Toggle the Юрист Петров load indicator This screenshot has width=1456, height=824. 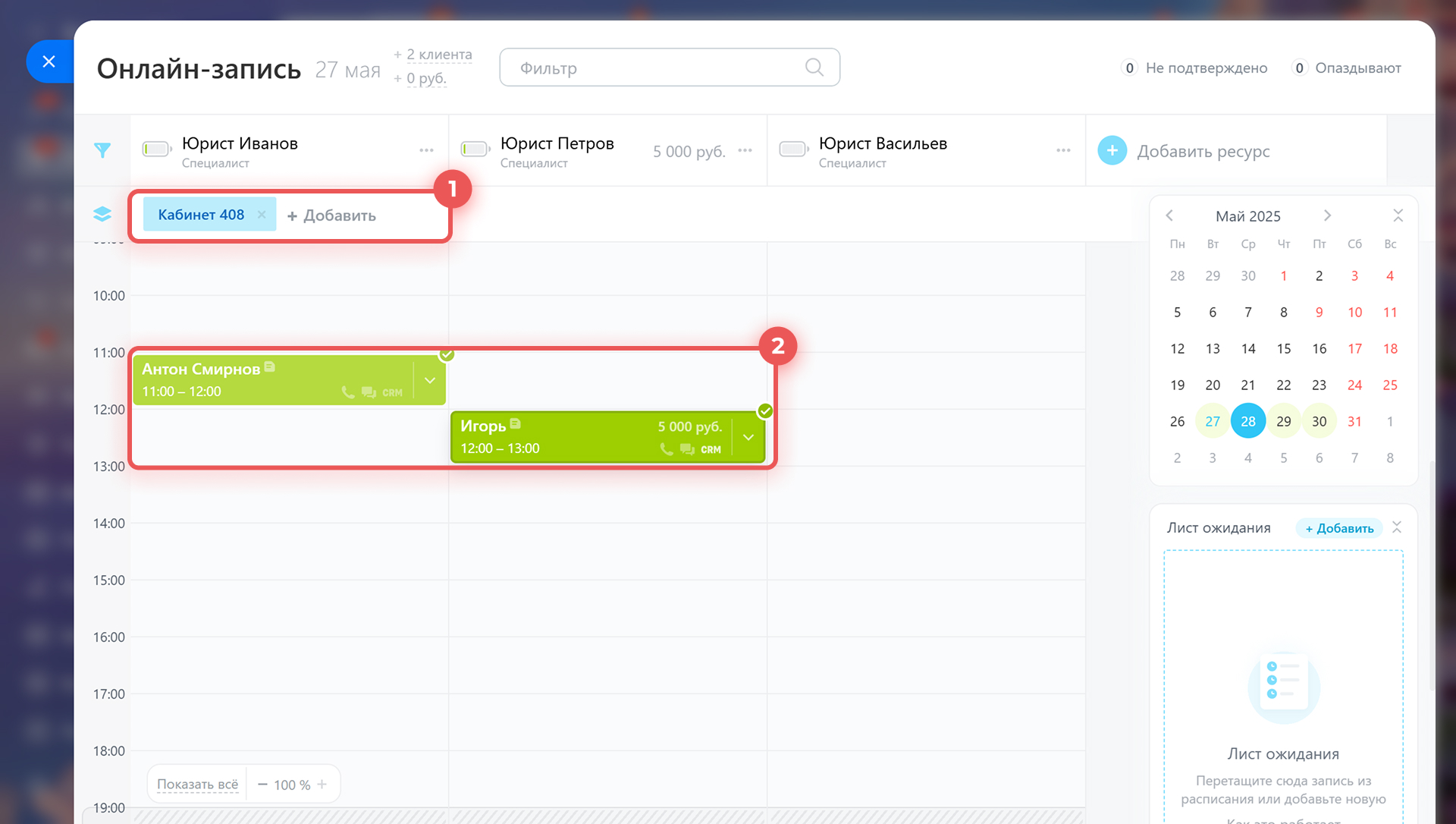(475, 149)
